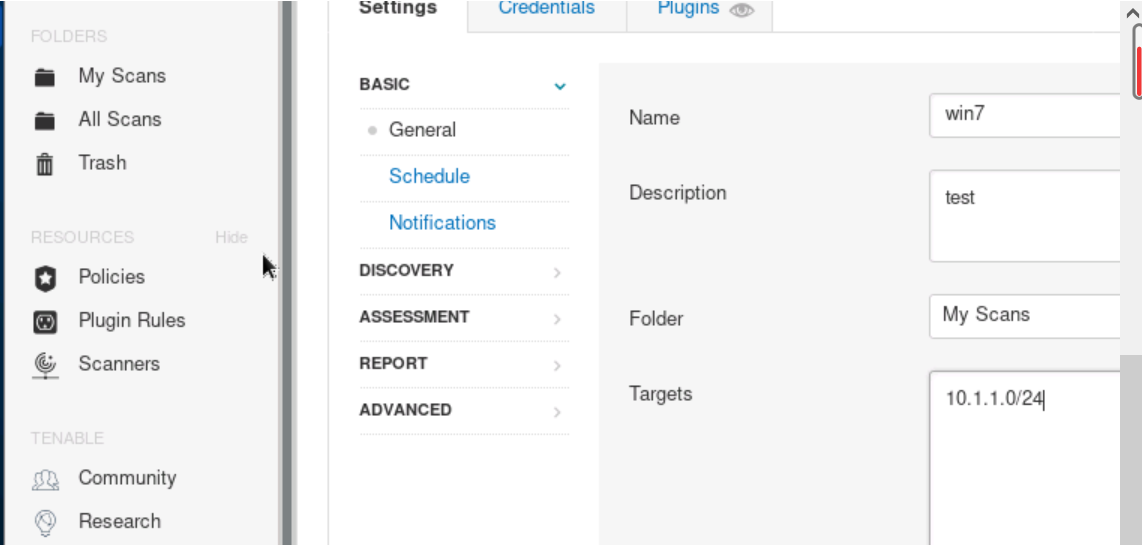Open the Trash bin icon
The image size is (1142, 545).
coord(45,164)
